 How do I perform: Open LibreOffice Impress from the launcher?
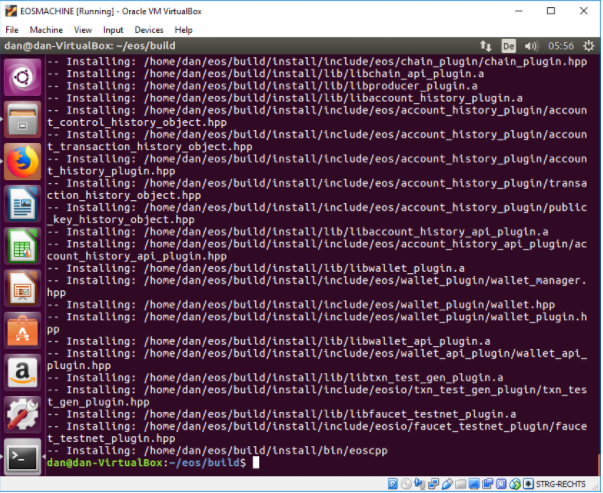pos(22,289)
